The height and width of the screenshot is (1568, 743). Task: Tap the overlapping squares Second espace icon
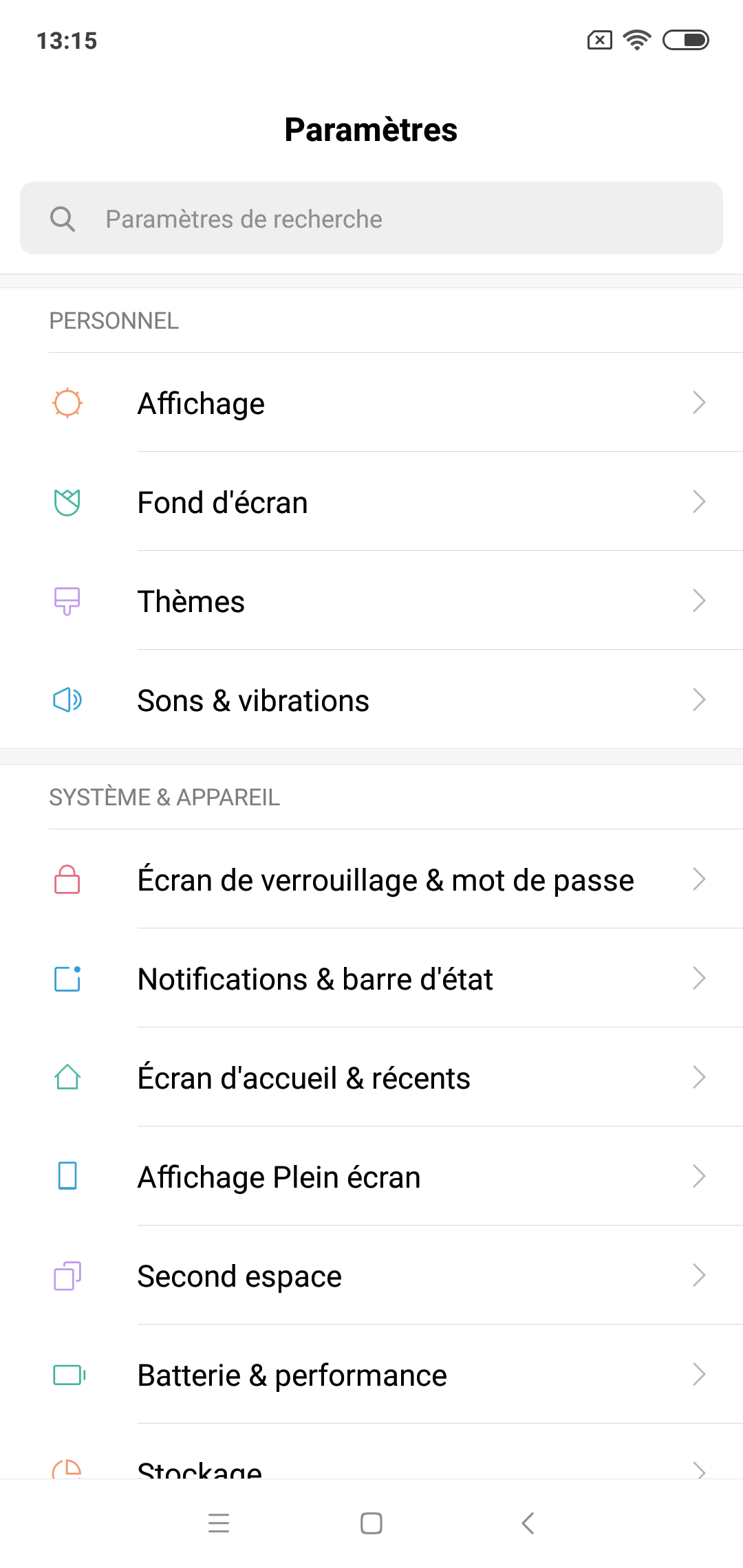pyautogui.click(x=67, y=1276)
